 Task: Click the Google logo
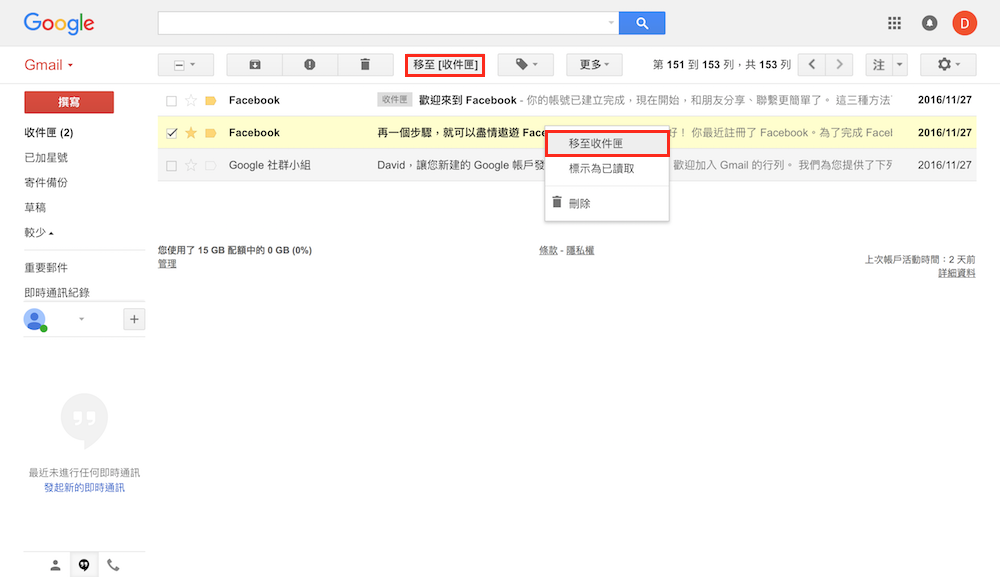tap(59, 24)
